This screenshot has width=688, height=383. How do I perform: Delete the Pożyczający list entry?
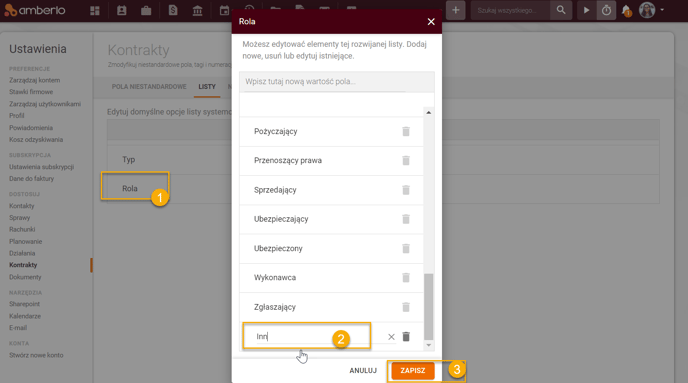pos(406,131)
